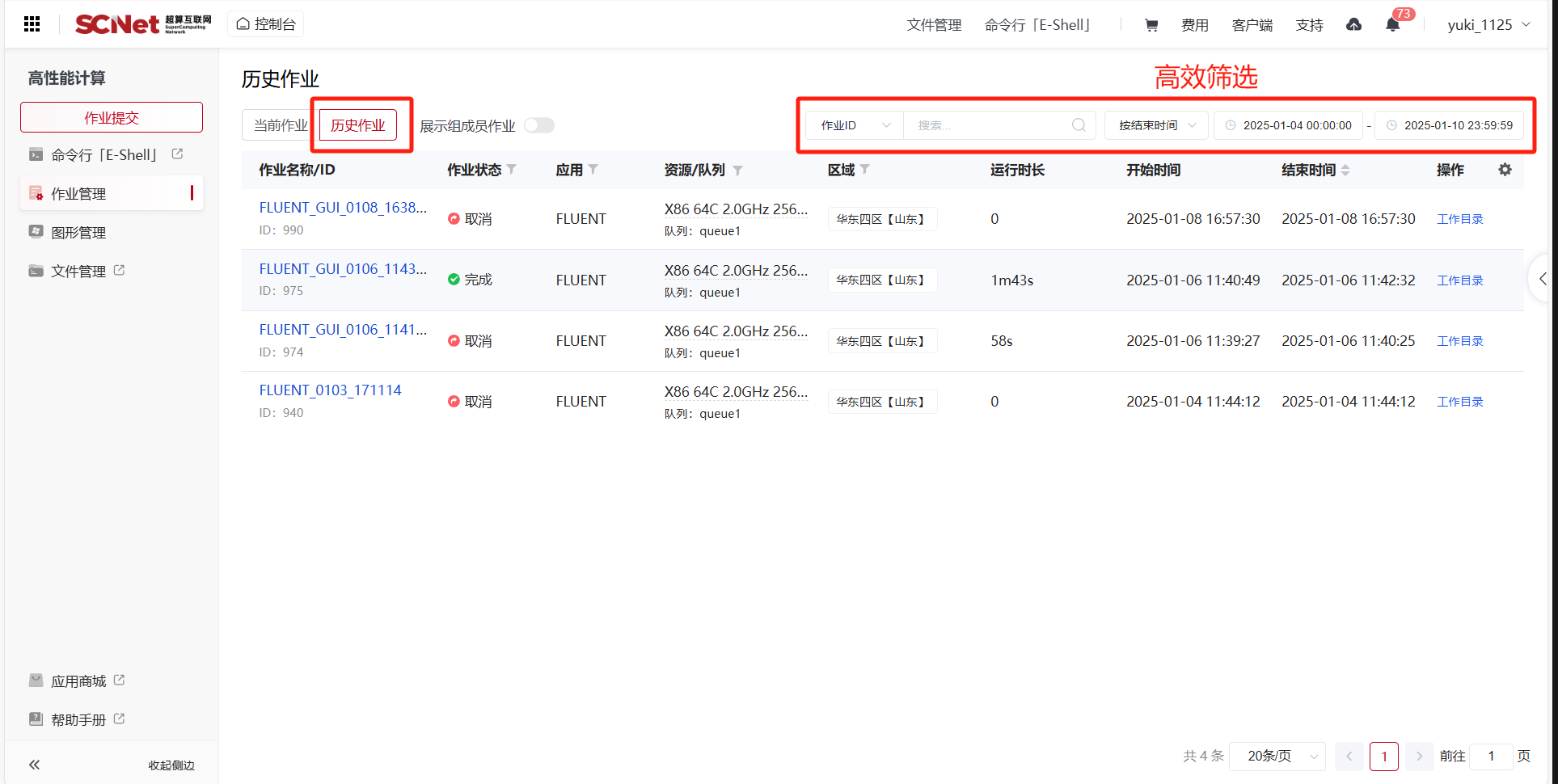The width and height of the screenshot is (1558, 784).
Task: Open notifications bell with 73 badge
Action: (1392, 25)
